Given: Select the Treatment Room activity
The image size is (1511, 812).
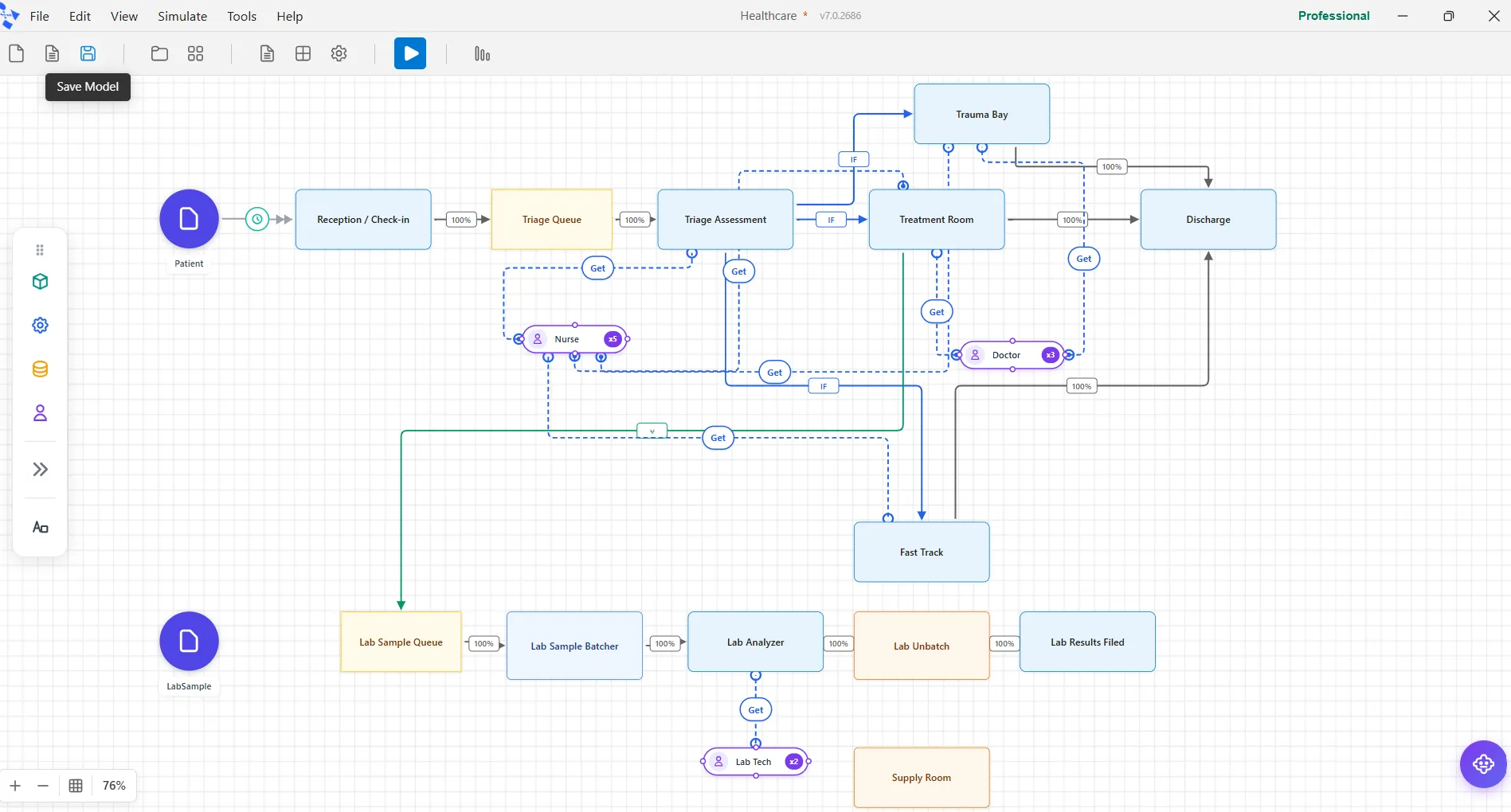Looking at the screenshot, I should pos(937,220).
